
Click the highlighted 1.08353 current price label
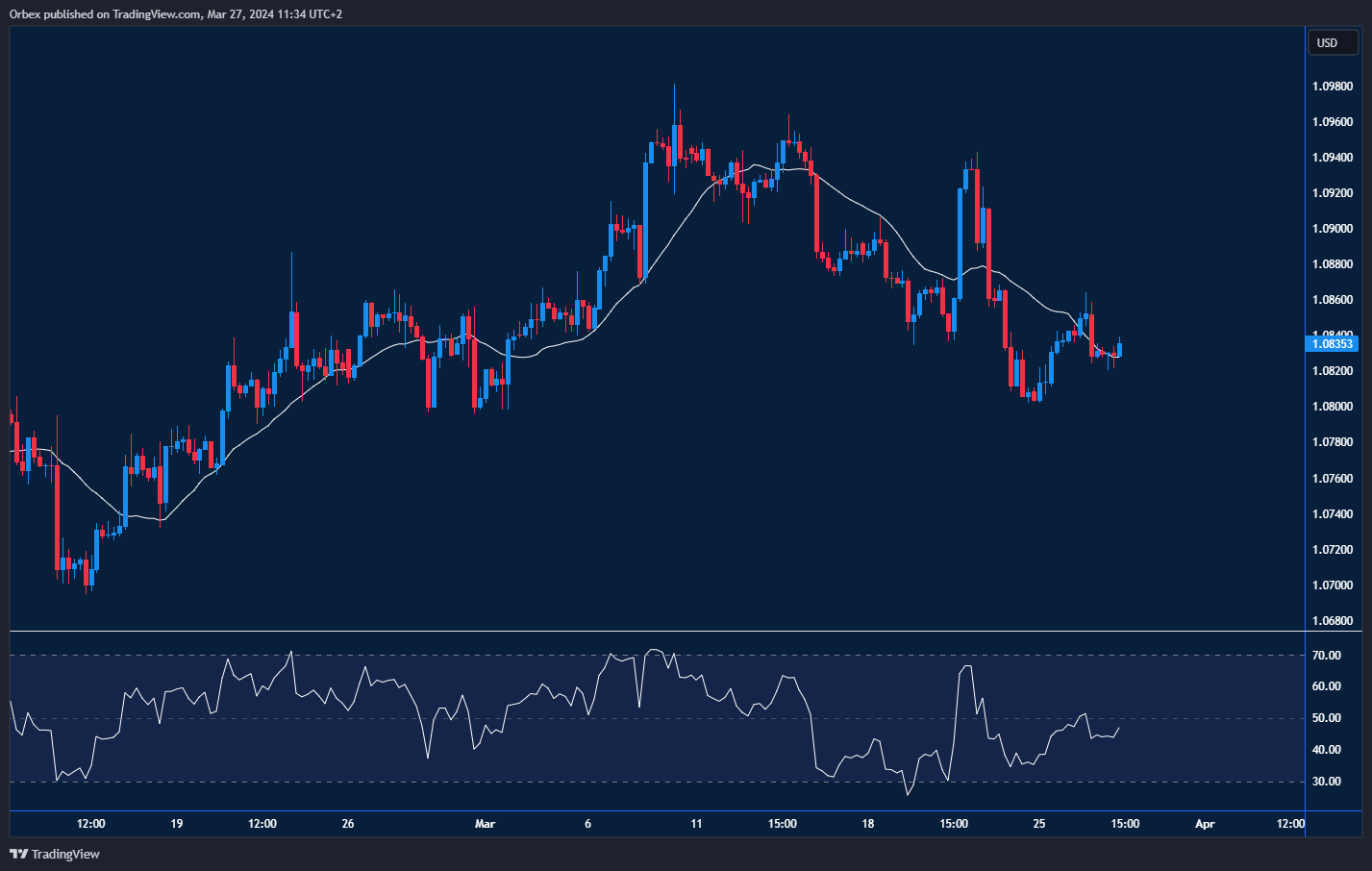click(x=1332, y=344)
